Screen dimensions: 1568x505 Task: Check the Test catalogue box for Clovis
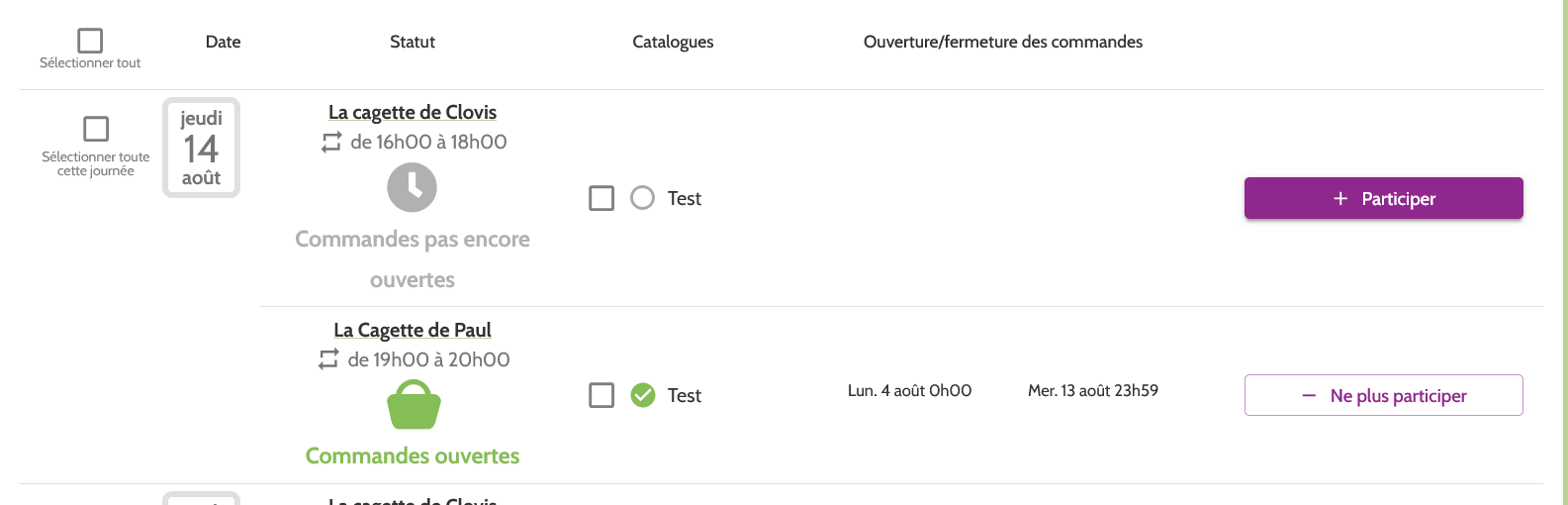(601, 198)
